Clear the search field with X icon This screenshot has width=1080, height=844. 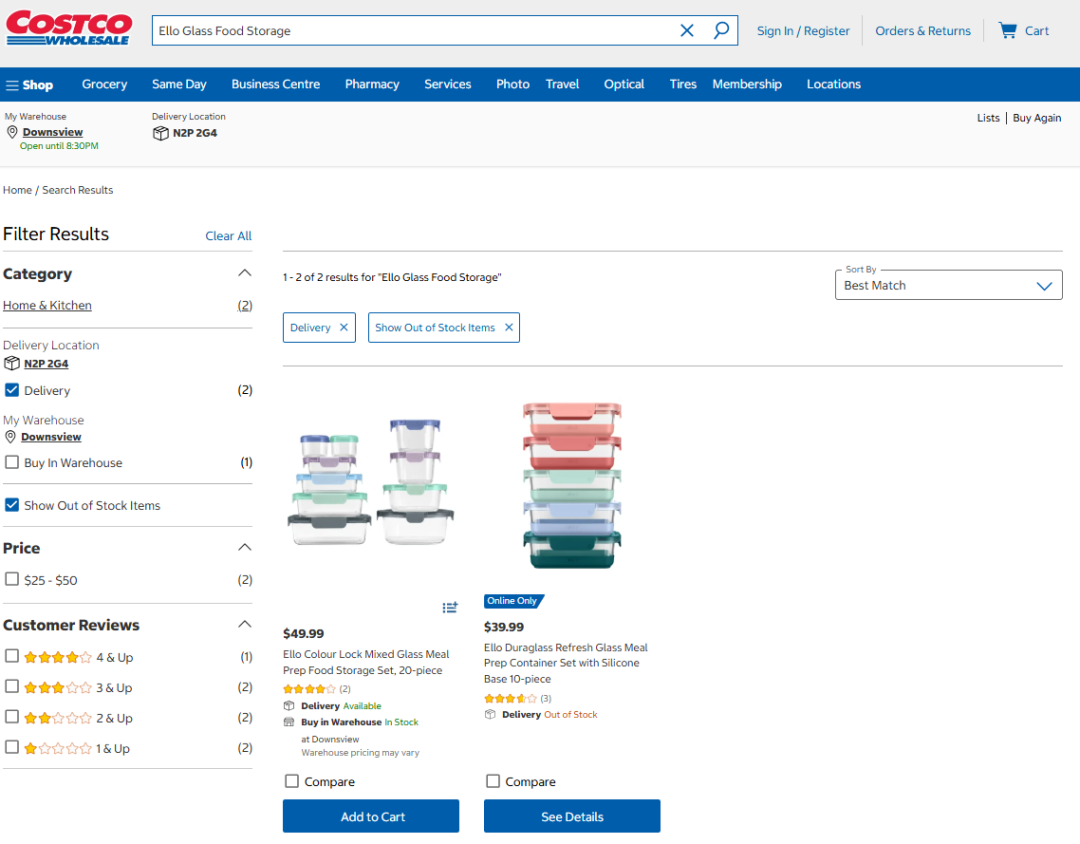687,31
